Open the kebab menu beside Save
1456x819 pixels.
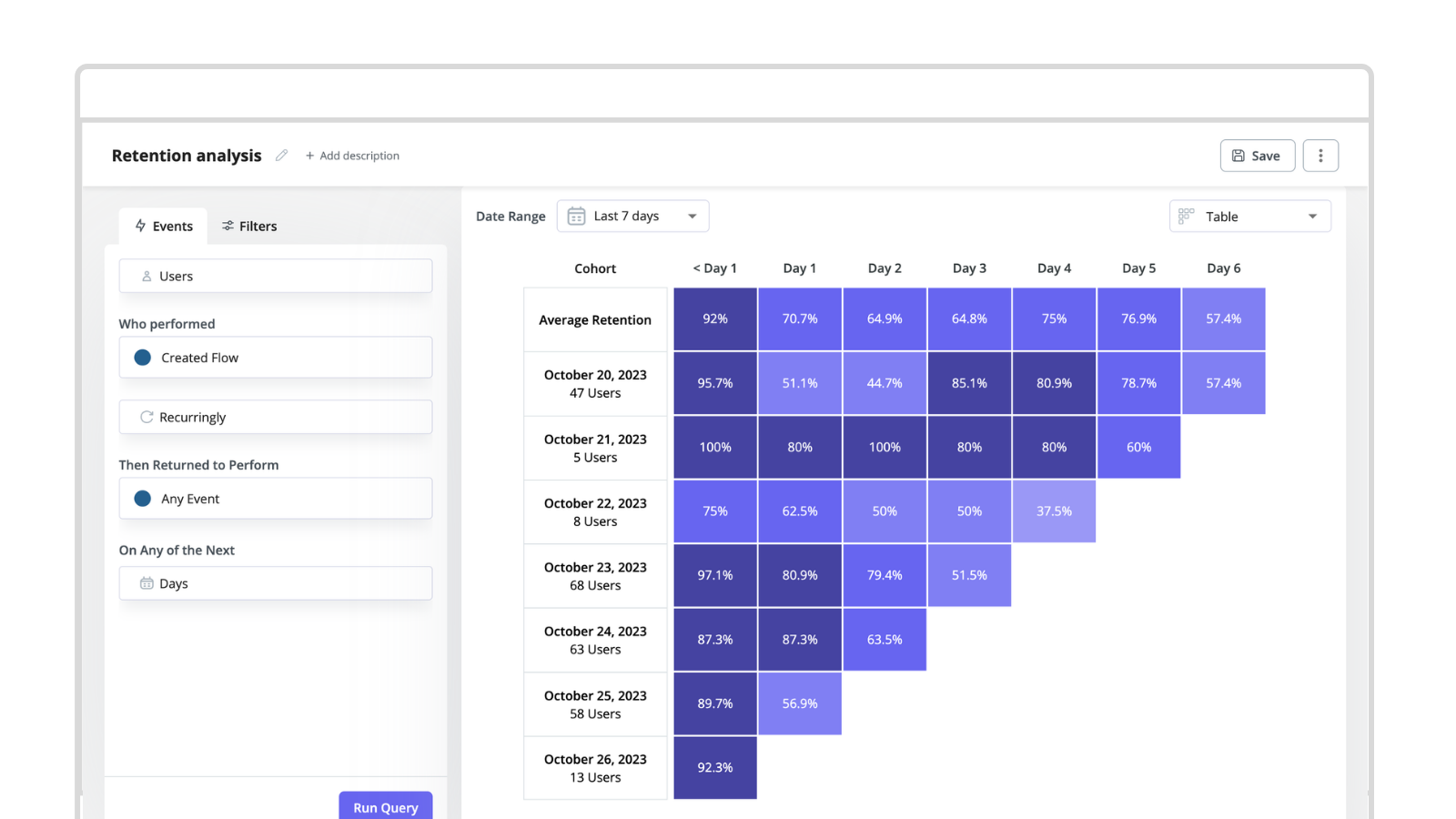tap(1320, 155)
